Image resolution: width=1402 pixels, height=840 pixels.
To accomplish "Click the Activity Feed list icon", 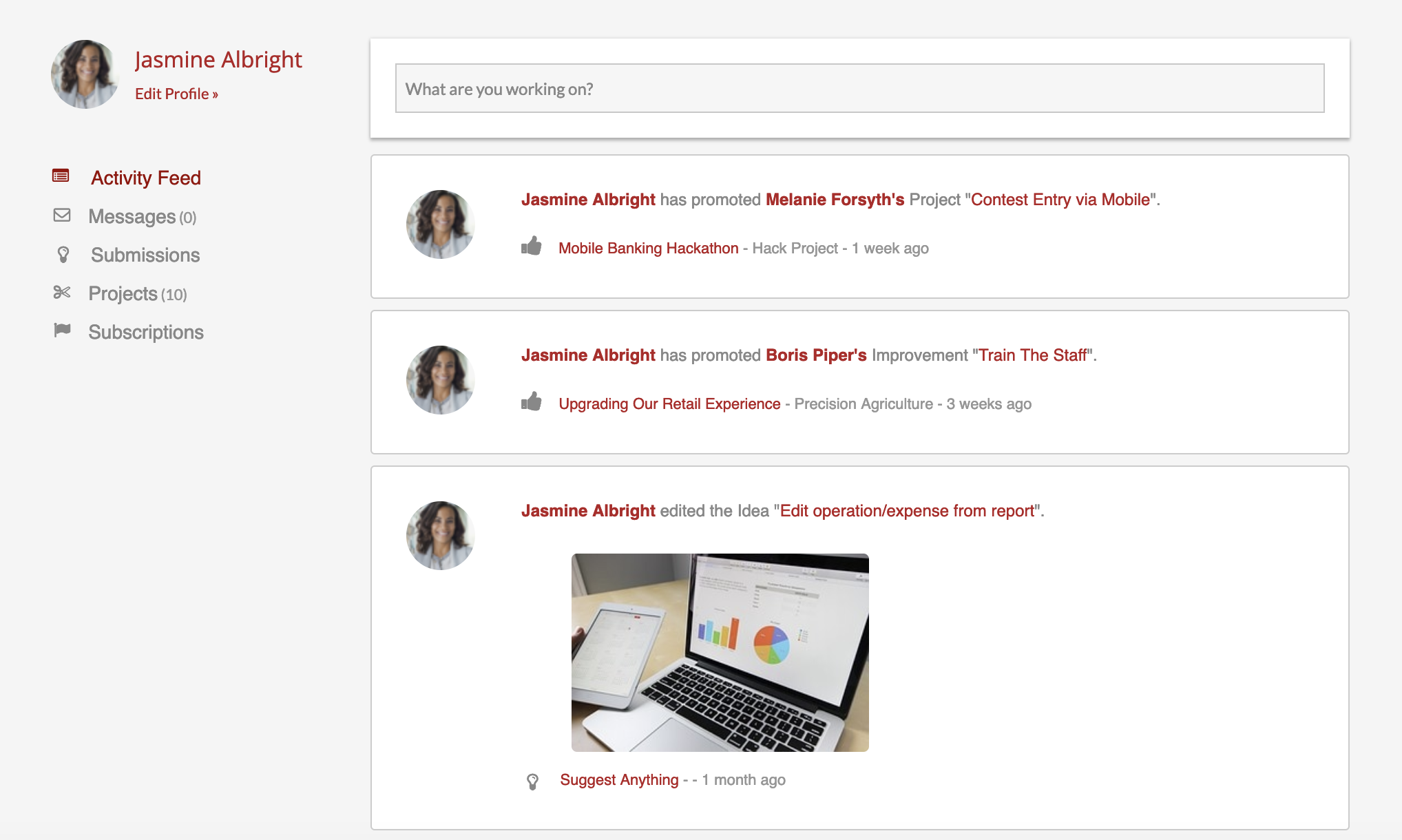I will click(x=61, y=176).
